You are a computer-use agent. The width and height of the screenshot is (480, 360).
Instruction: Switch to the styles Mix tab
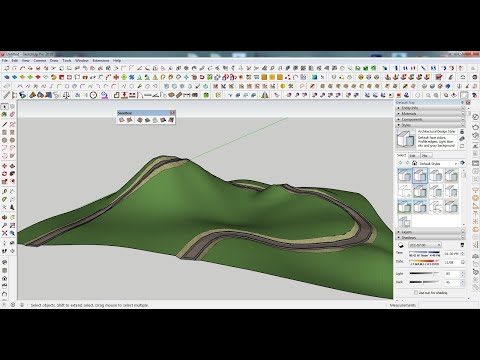(x=425, y=156)
